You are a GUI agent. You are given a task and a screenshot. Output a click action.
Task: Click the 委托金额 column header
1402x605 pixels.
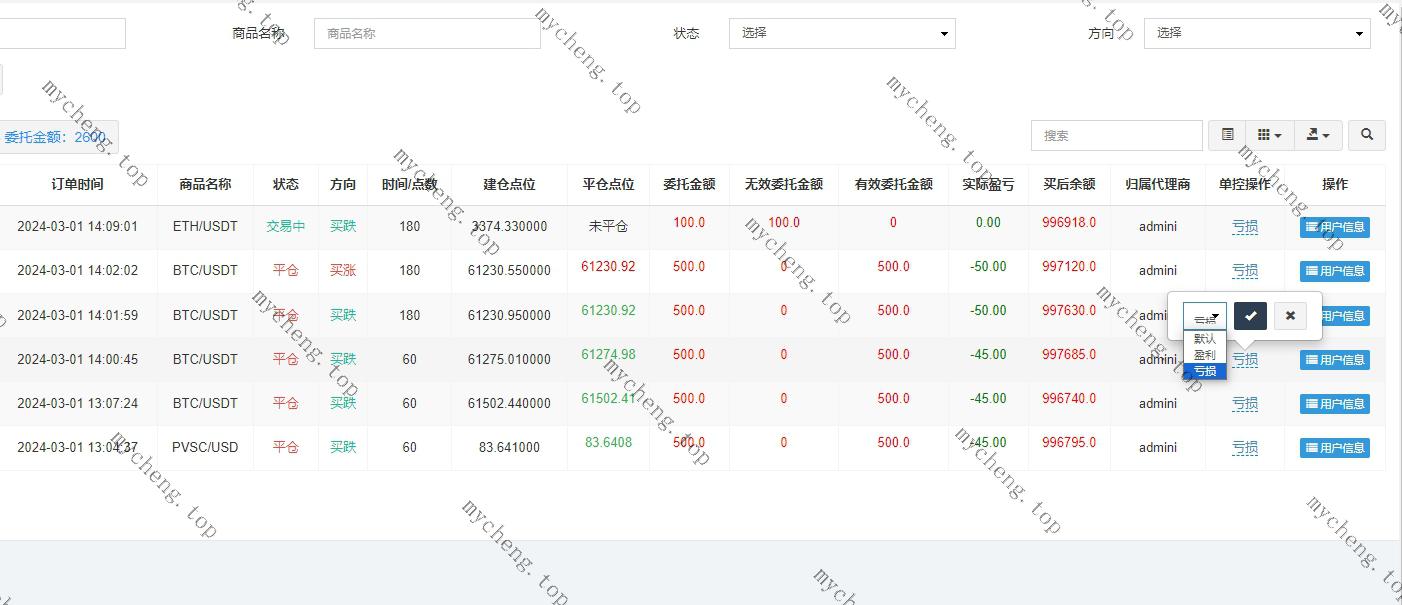pos(689,184)
